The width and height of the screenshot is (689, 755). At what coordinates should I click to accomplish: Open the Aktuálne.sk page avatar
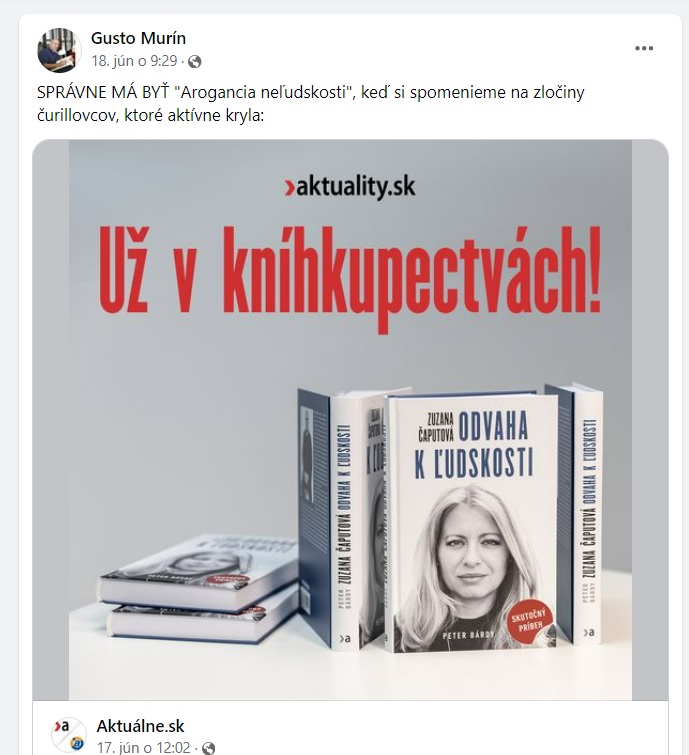(69, 735)
